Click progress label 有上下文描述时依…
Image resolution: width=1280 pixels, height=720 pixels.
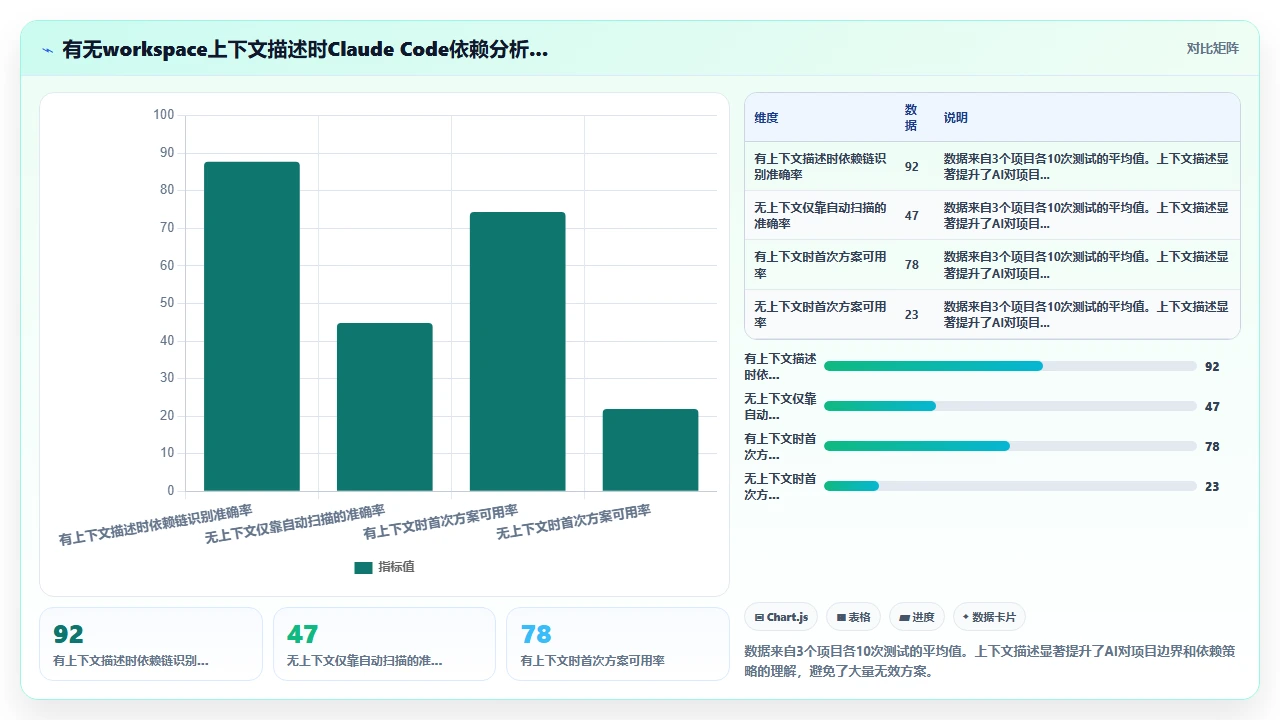pos(780,366)
